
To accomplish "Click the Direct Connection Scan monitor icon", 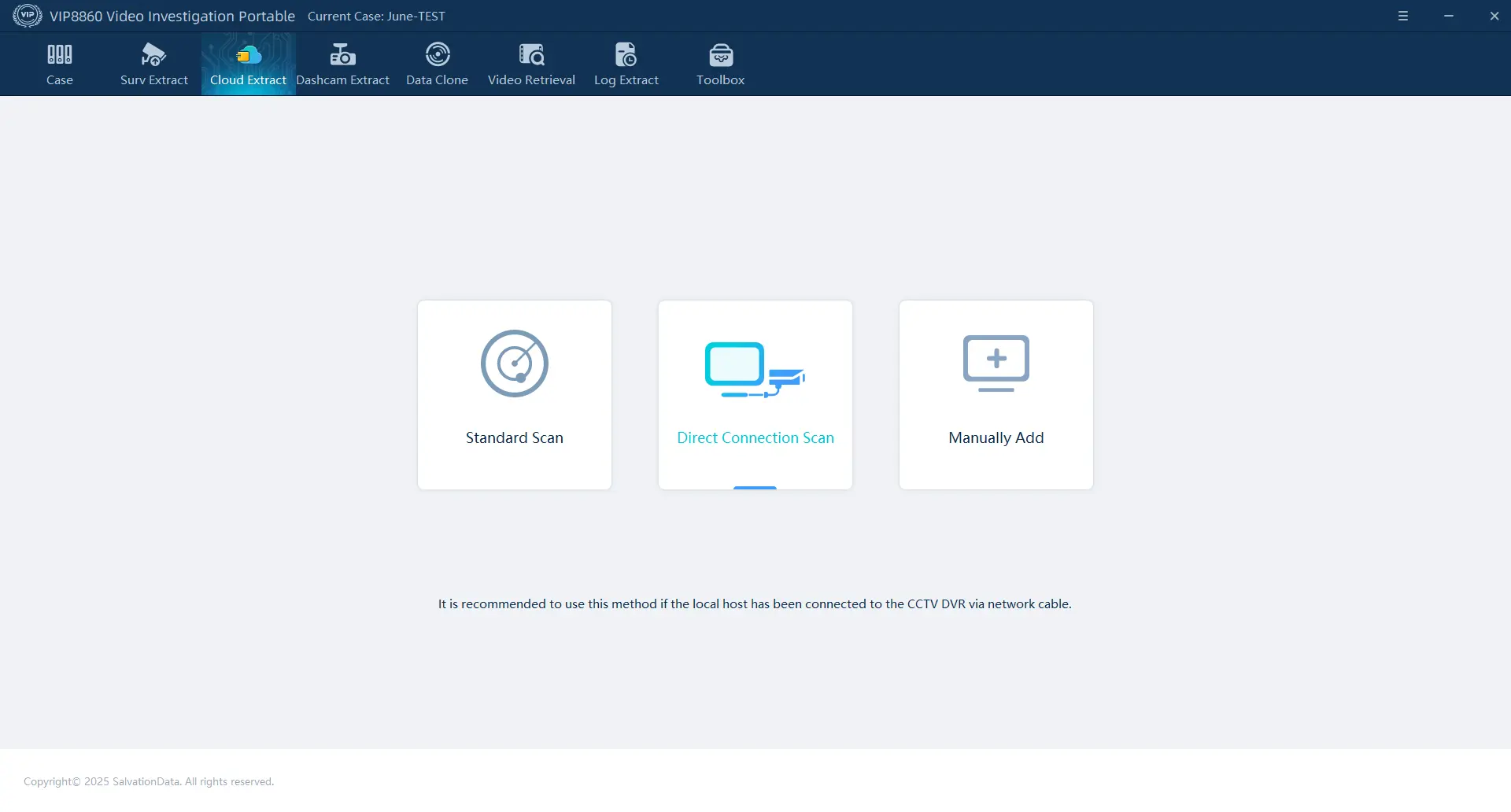I will tap(755, 369).
